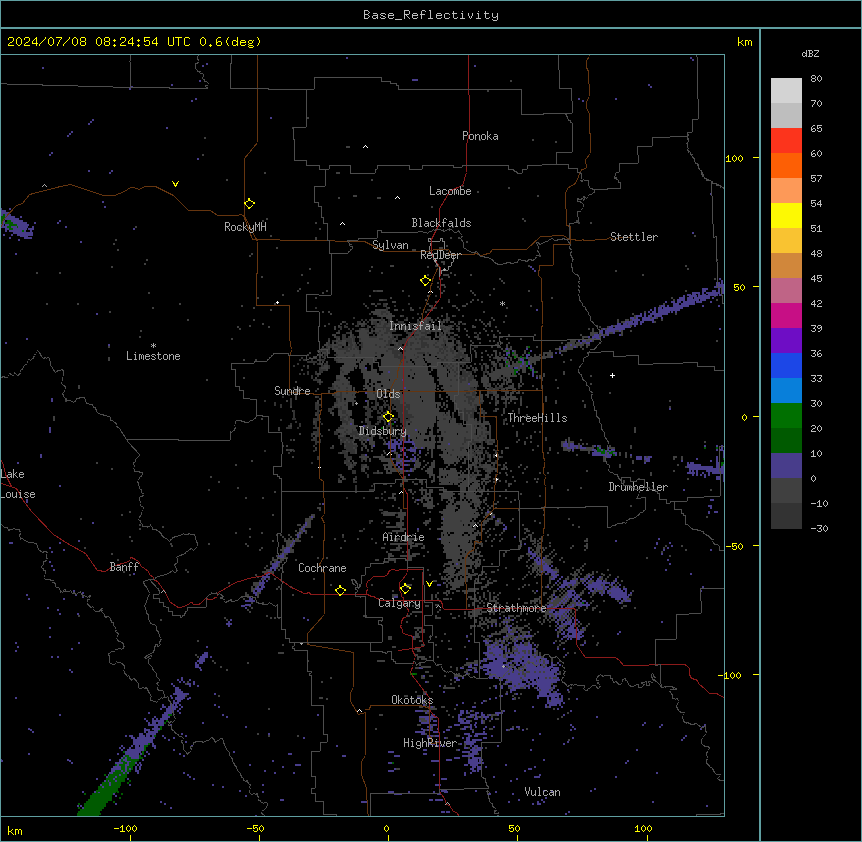Click the km unit label at bottom left
862x842 pixels.
point(15,830)
